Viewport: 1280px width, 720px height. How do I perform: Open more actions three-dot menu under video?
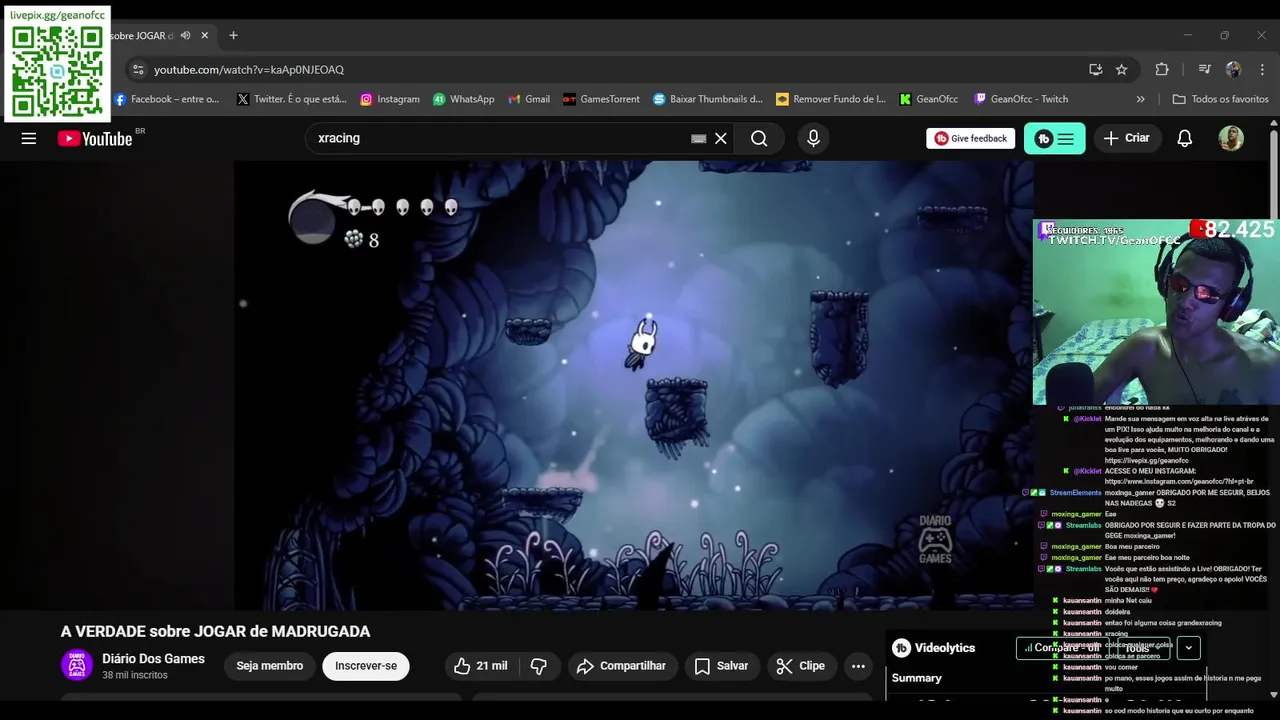point(858,666)
